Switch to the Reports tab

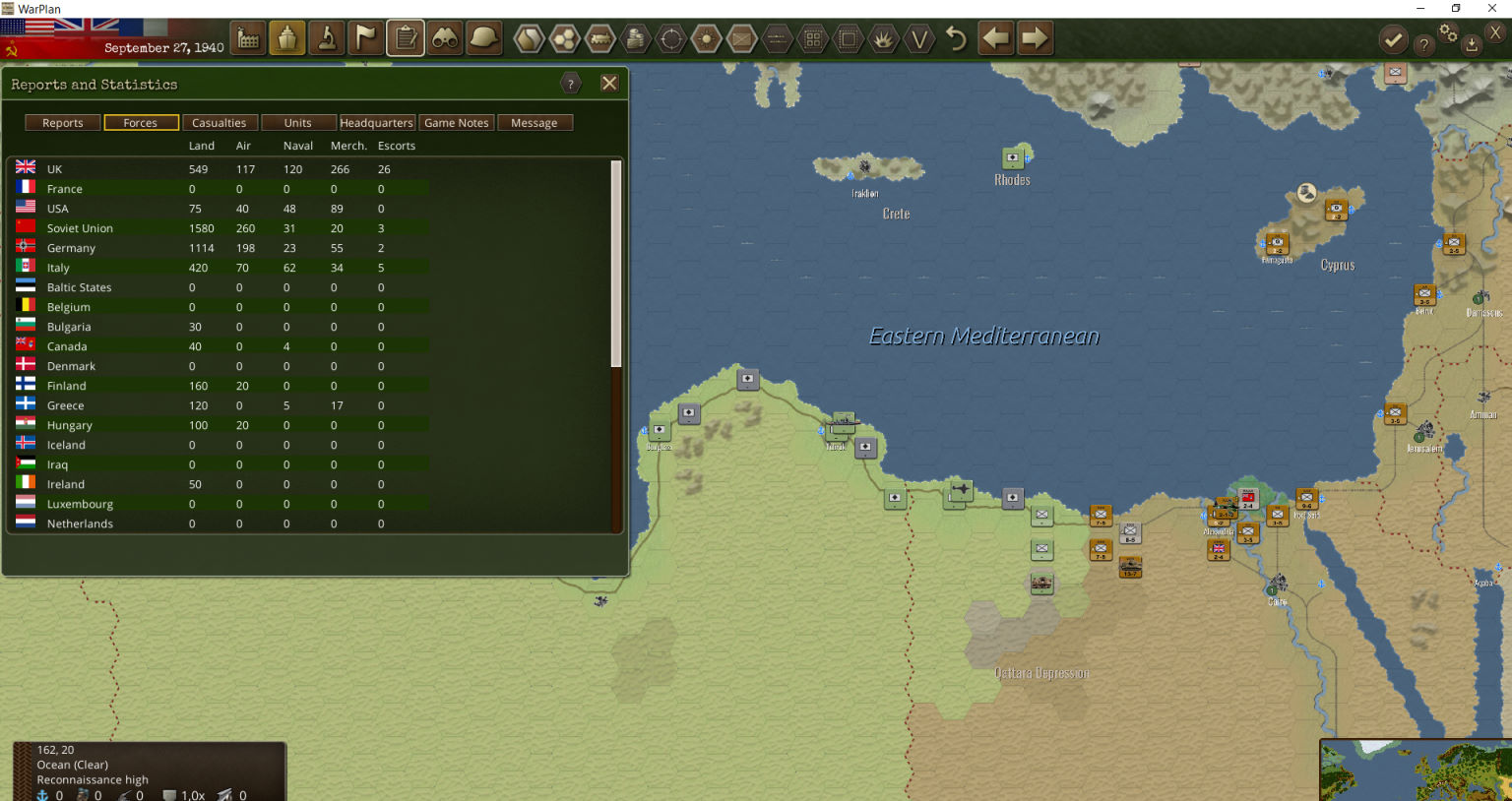coord(62,123)
